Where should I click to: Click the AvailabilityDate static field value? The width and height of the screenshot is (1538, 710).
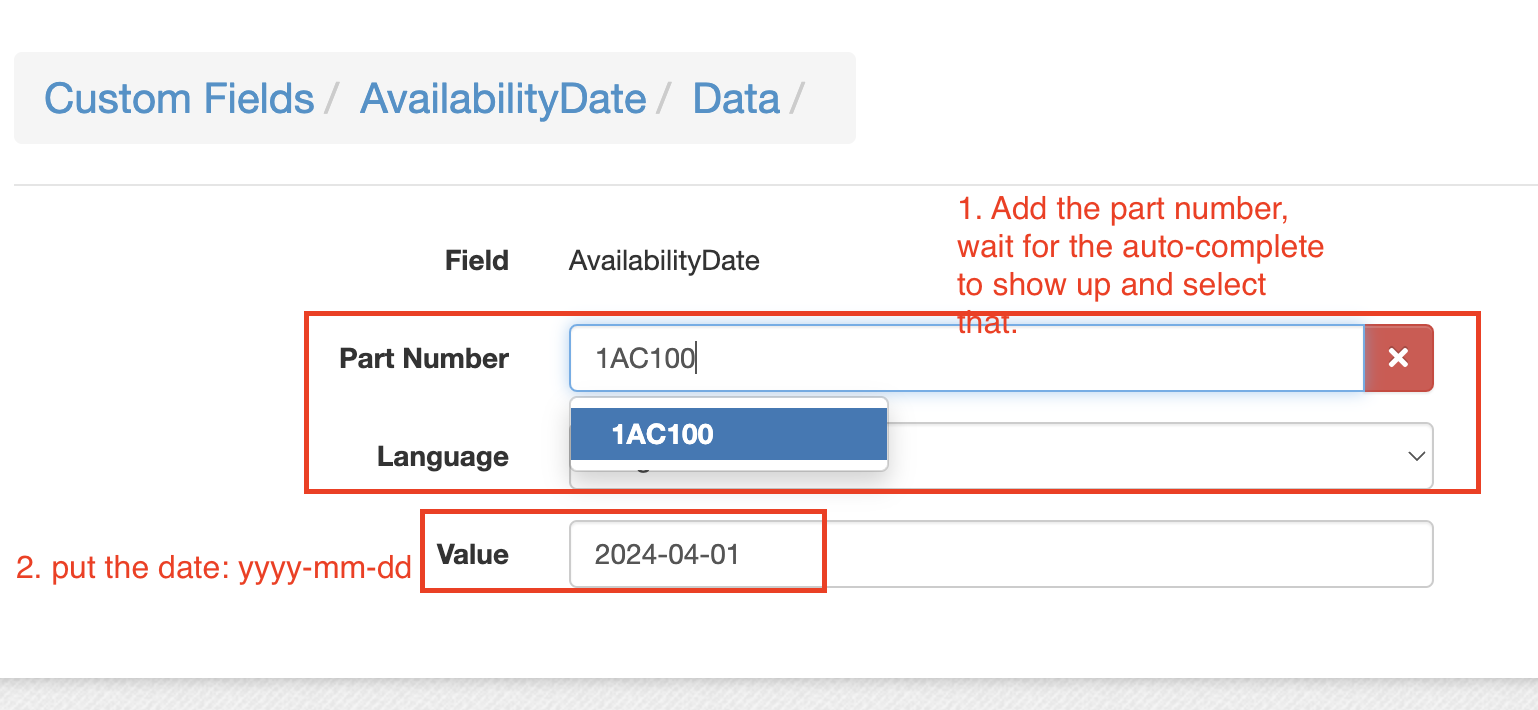pos(664,261)
